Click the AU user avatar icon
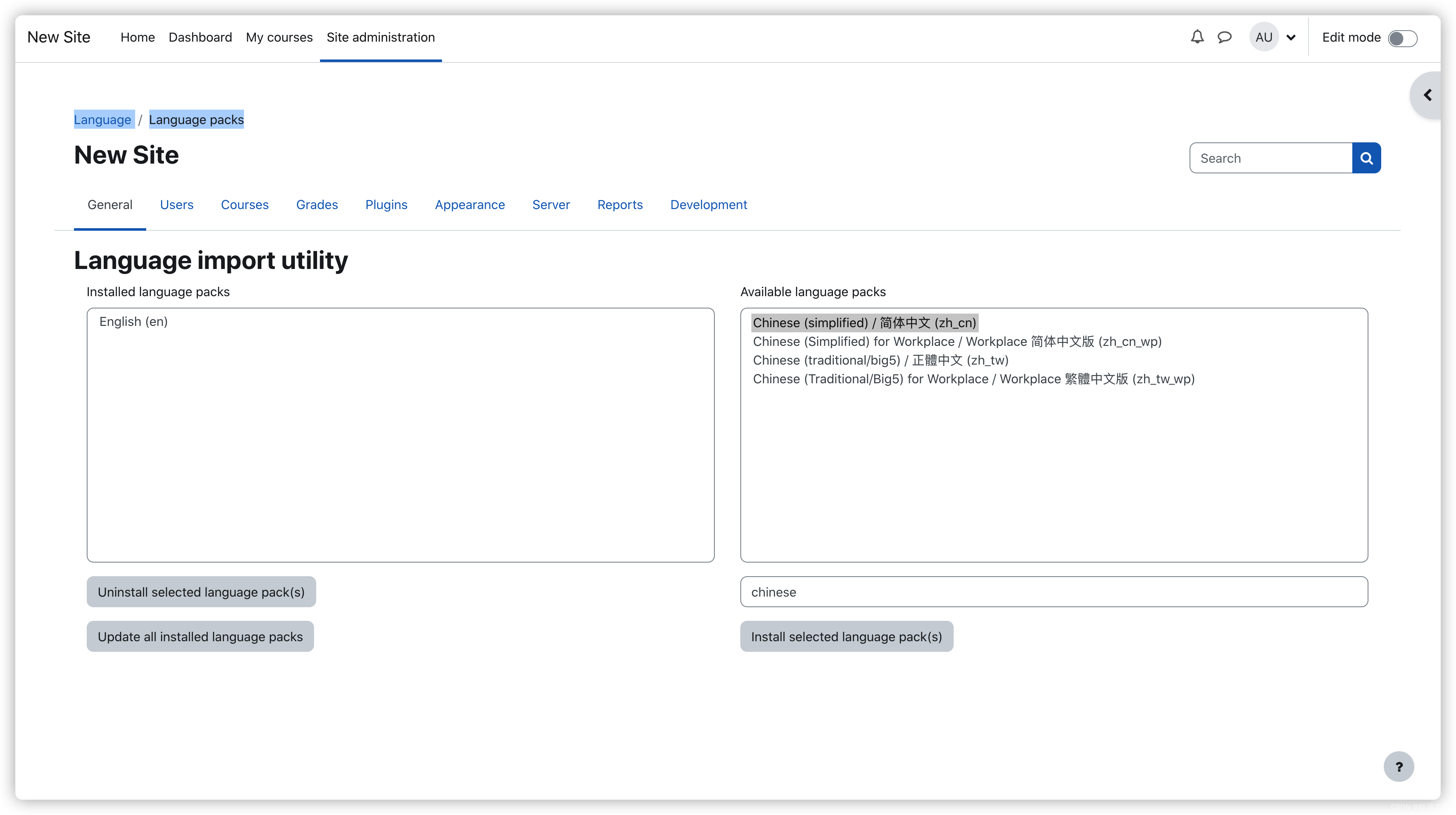The image size is (1456, 815). (1264, 37)
